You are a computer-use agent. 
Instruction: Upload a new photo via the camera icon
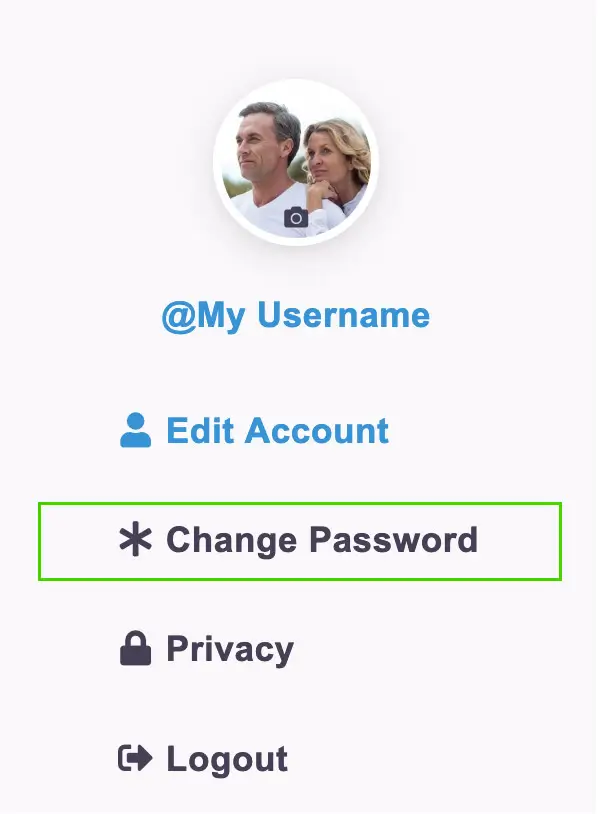296,217
